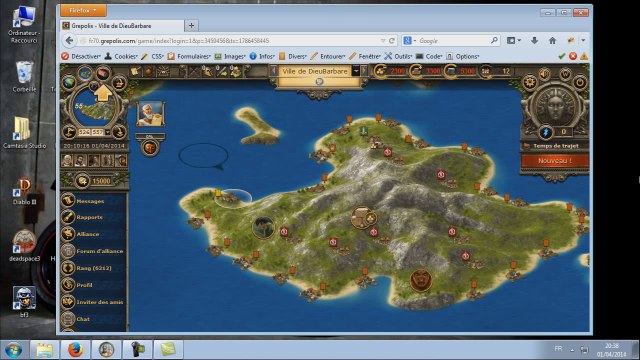Open Rang (6212) from sidebar
The height and width of the screenshot is (360, 640).
point(93,268)
